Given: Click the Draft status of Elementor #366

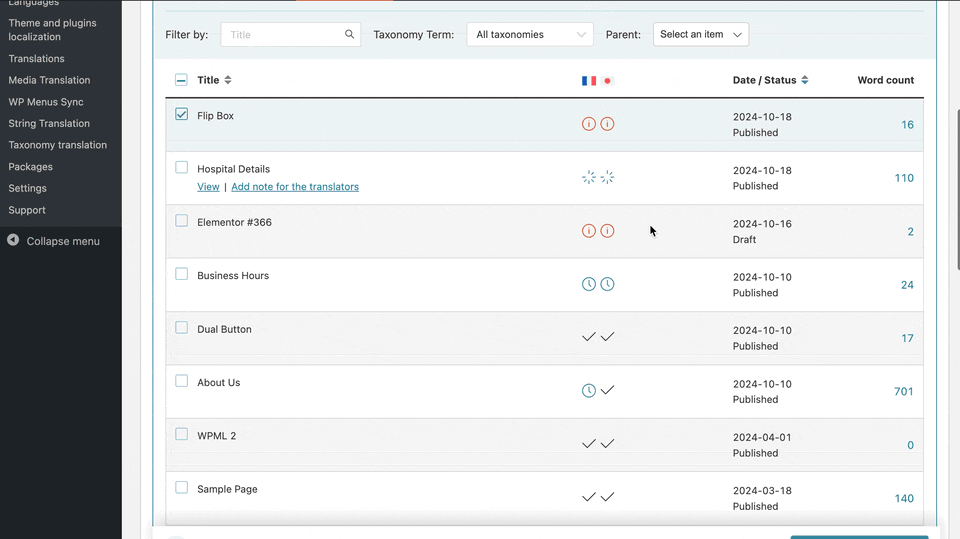Looking at the screenshot, I should [x=744, y=239].
